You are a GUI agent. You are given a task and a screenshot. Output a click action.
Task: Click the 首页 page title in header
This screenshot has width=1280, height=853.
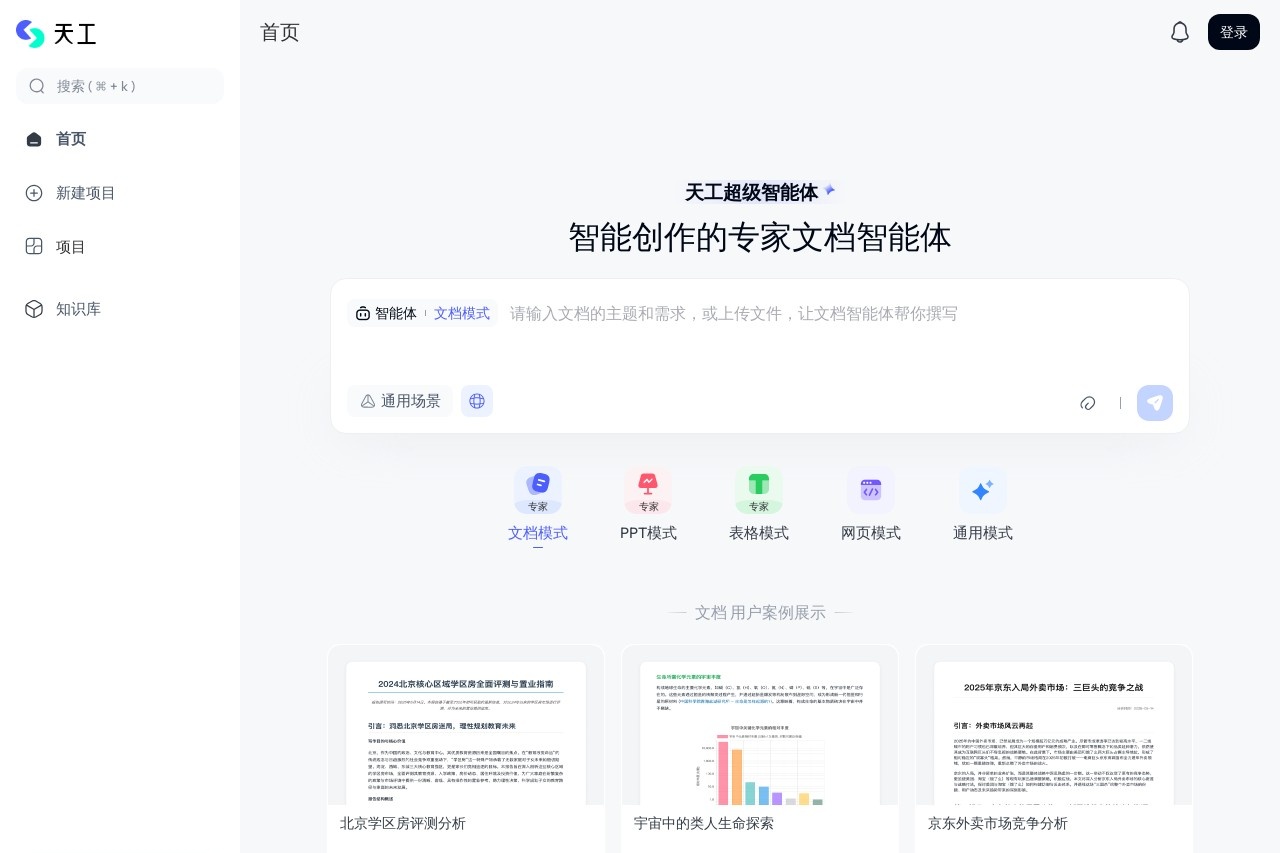click(280, 32)
